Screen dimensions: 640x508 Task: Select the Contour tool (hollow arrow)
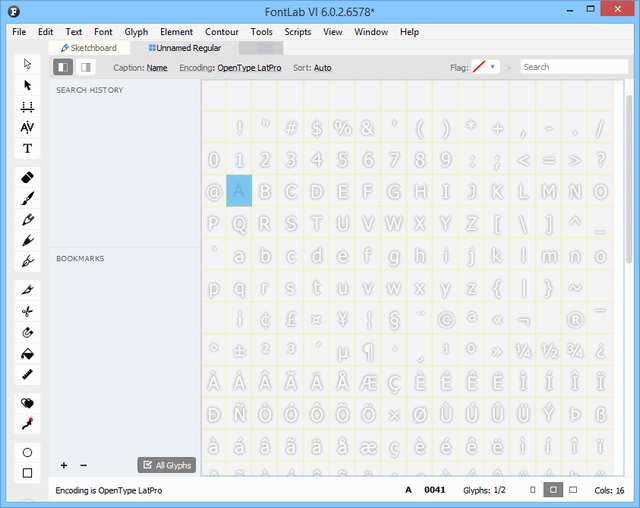point(27,64)
